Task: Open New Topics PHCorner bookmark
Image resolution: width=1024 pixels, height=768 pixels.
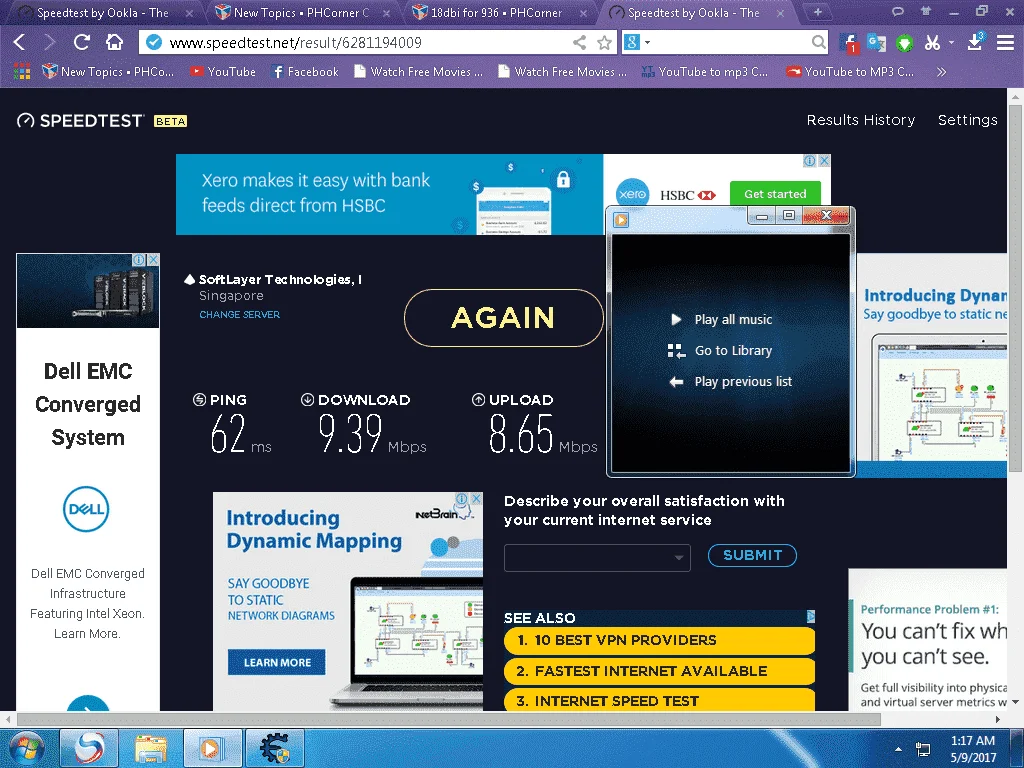Action: [x=108, y=72]
